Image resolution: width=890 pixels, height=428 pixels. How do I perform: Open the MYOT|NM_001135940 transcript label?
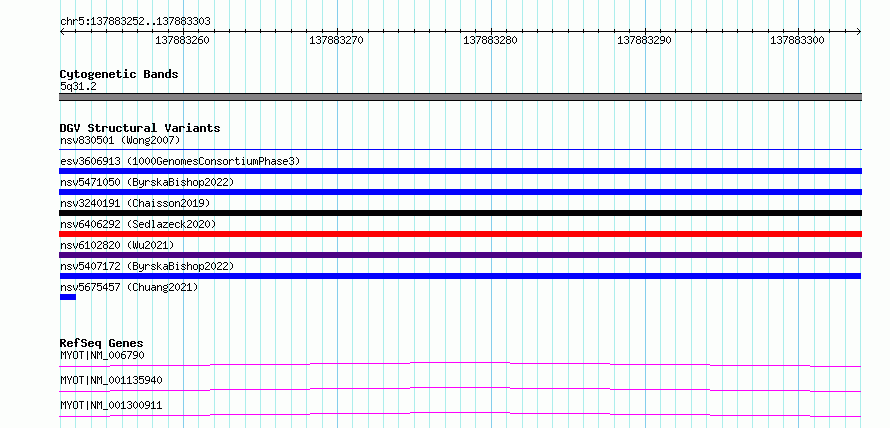click(111, 380)
